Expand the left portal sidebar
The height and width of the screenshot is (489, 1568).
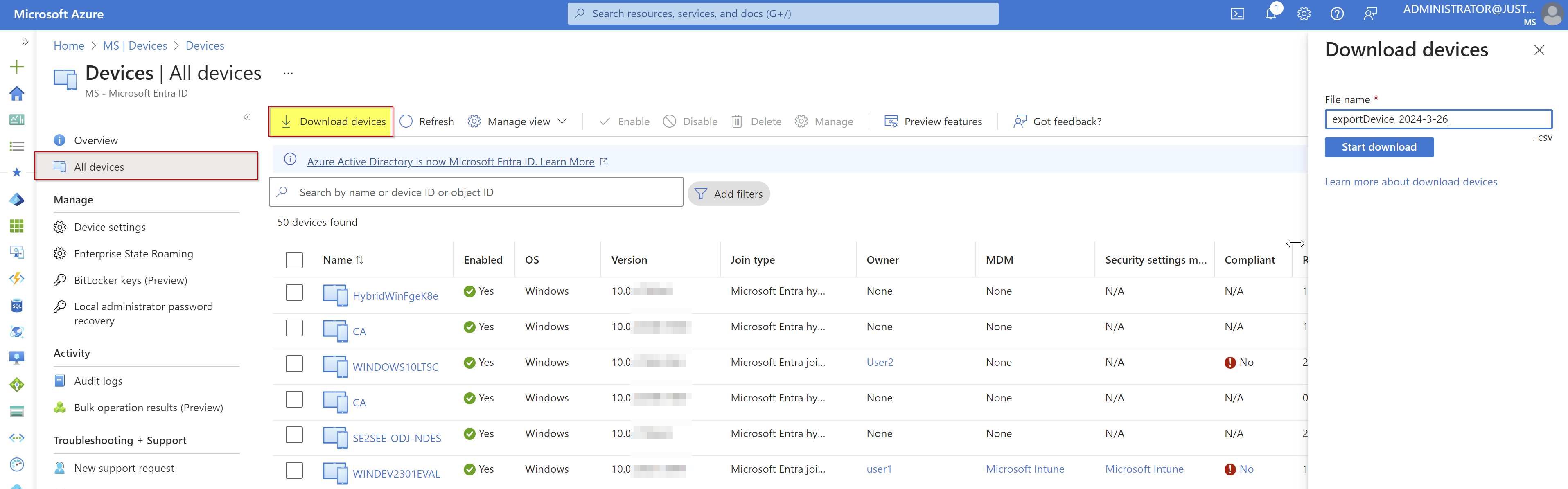pos(25,42)
